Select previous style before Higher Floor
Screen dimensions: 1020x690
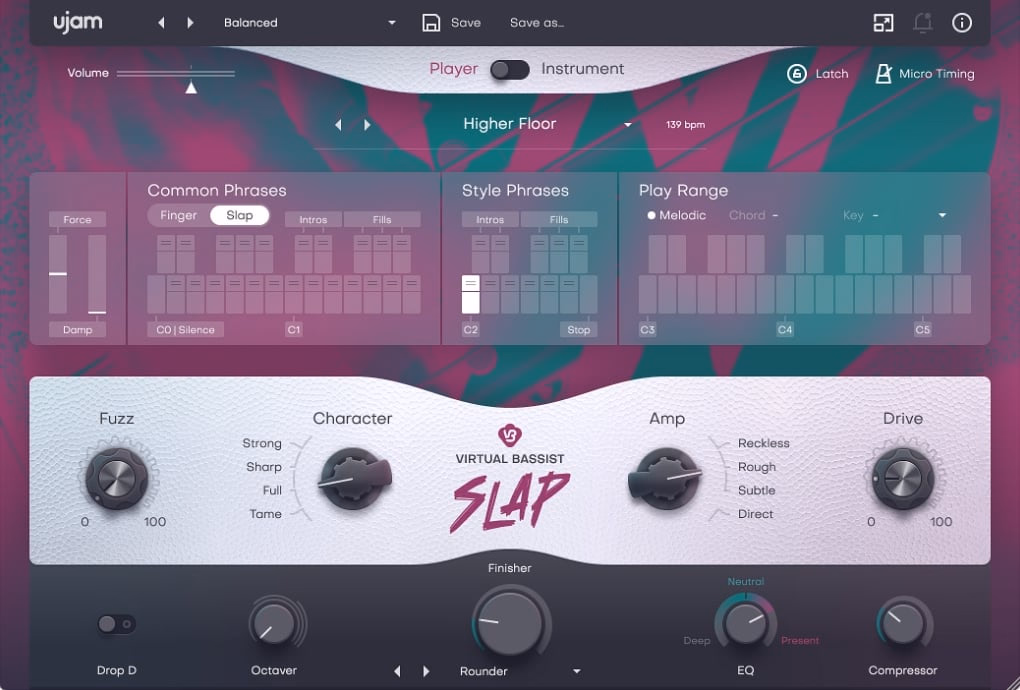[x=338, y=124]
